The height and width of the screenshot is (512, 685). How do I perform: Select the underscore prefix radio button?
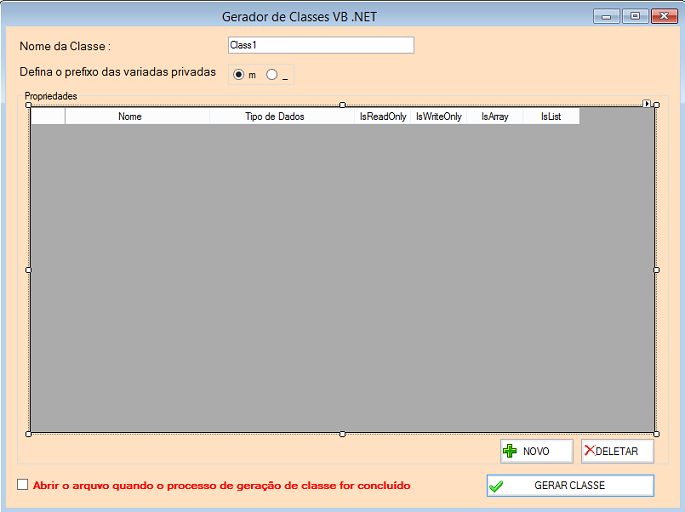(x=272, y=75)
